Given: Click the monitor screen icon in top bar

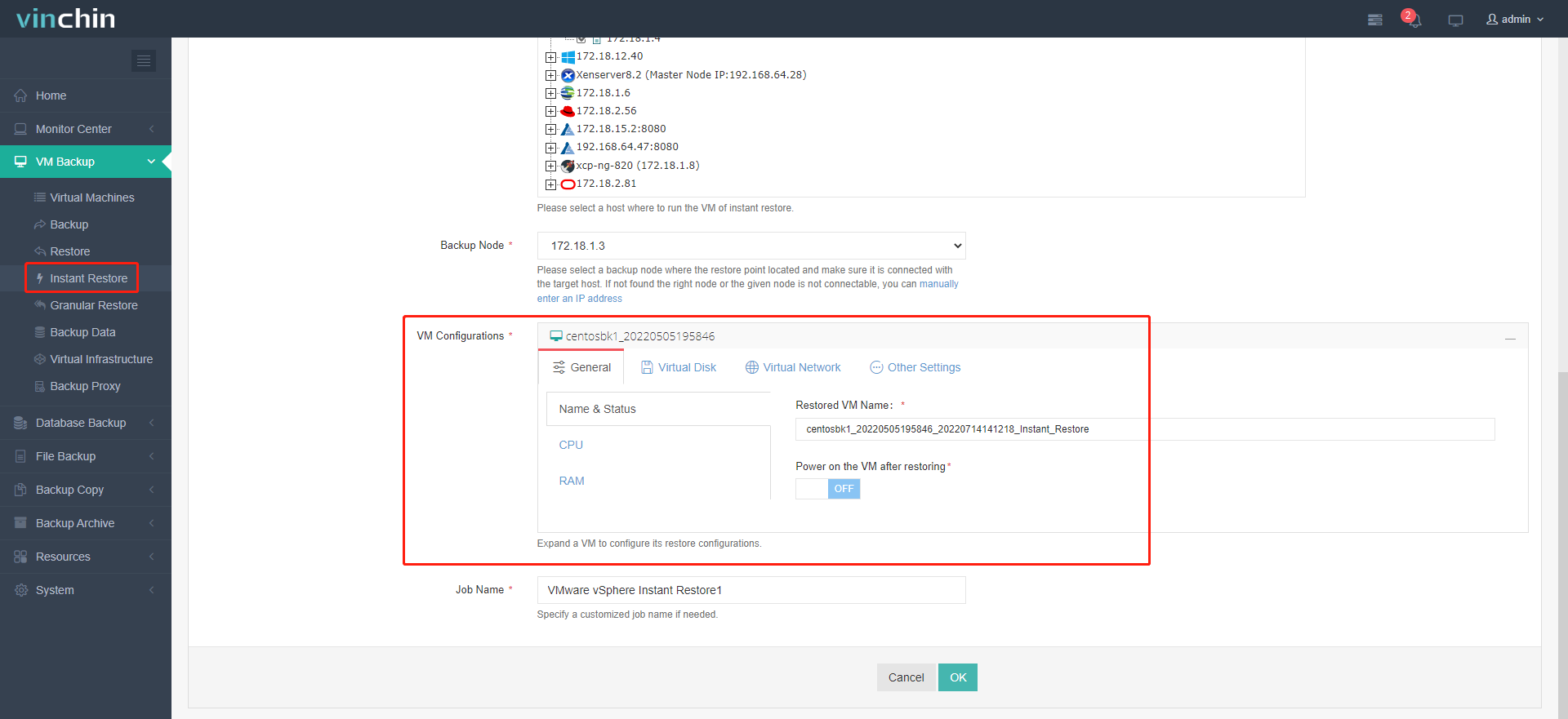Looking at the screenshot, I should click(x=1455, y=20).
